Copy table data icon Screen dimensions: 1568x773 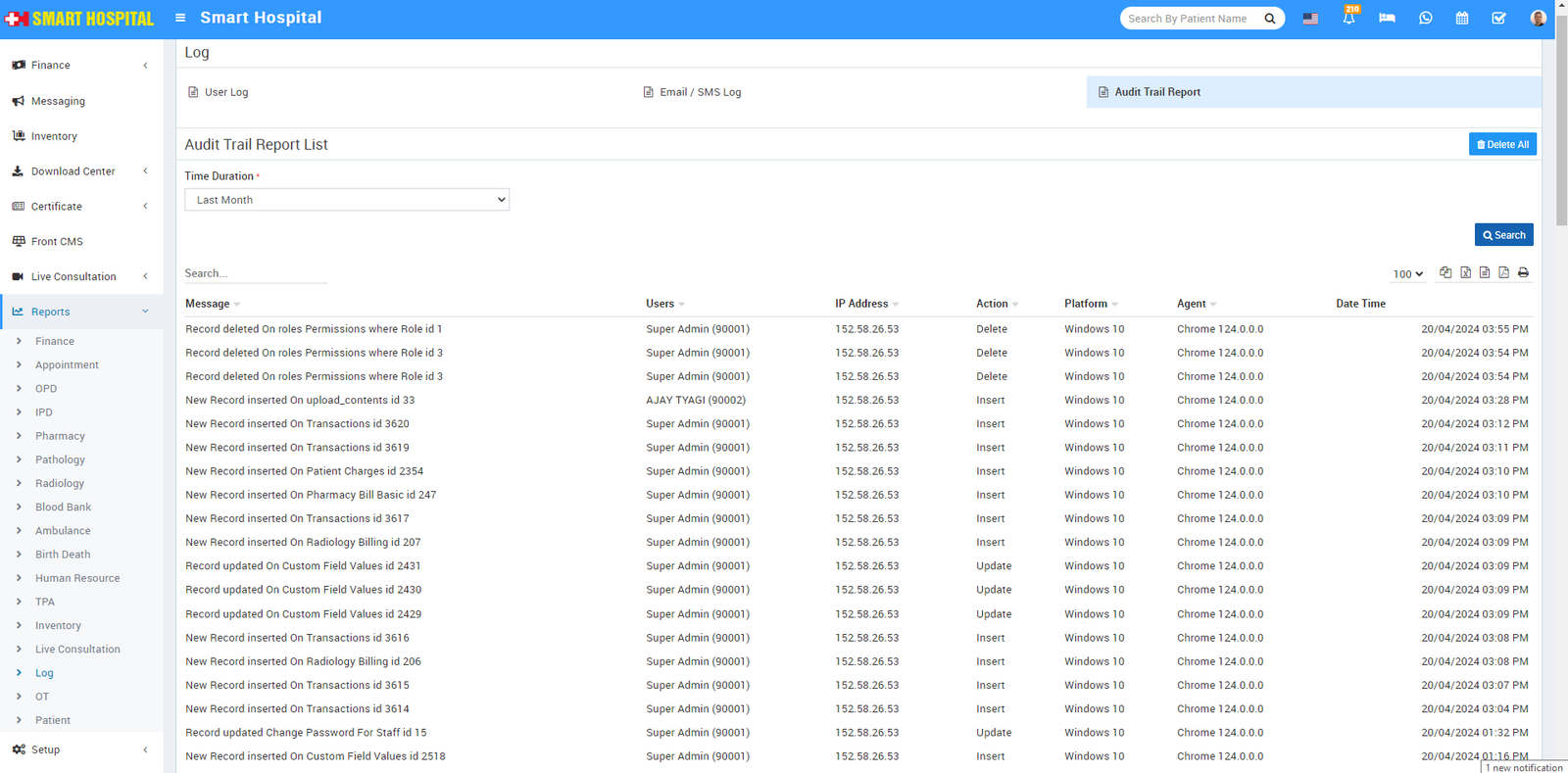point(1445,273)
